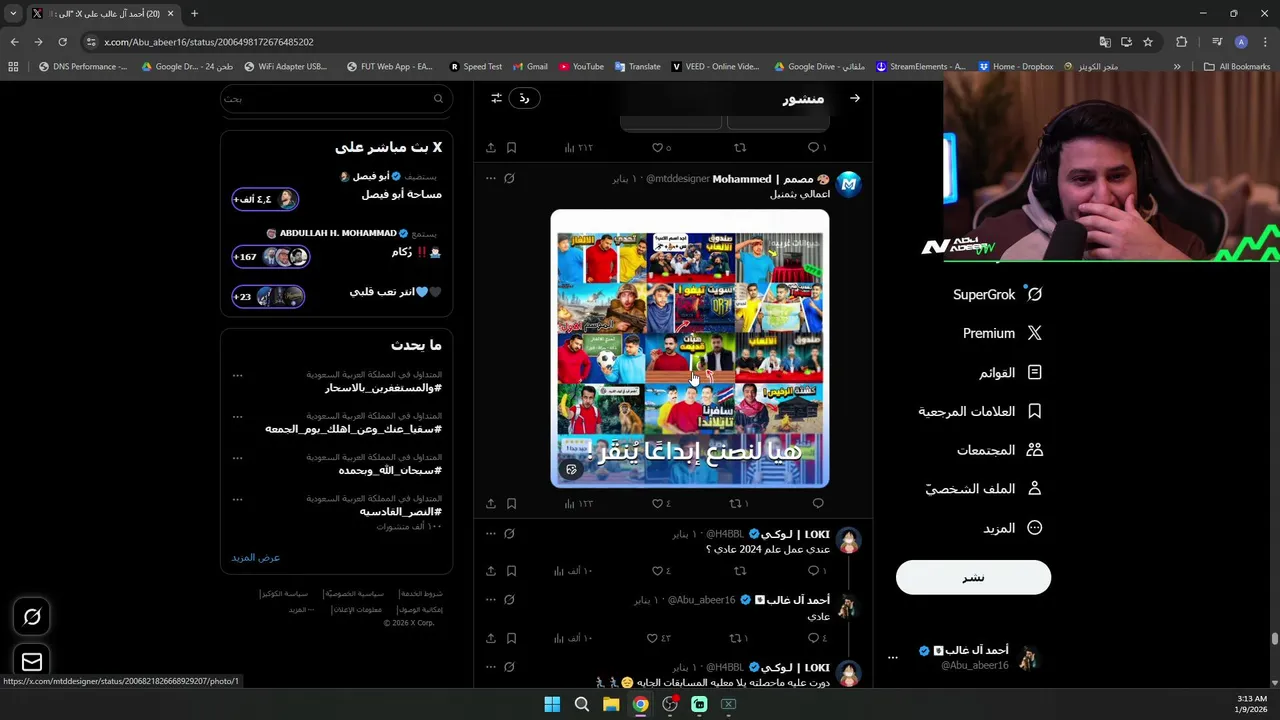Viewport: 1280px width, 720px height.
Task: Open SuperGrok in the sidebar
Action: 997,294
